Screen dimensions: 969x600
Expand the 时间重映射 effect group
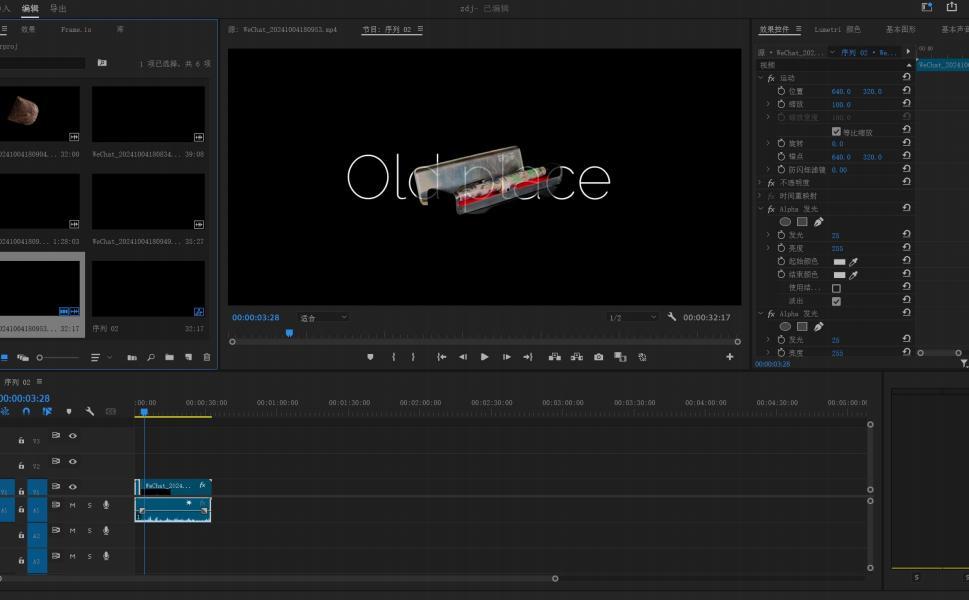(761, 195)
